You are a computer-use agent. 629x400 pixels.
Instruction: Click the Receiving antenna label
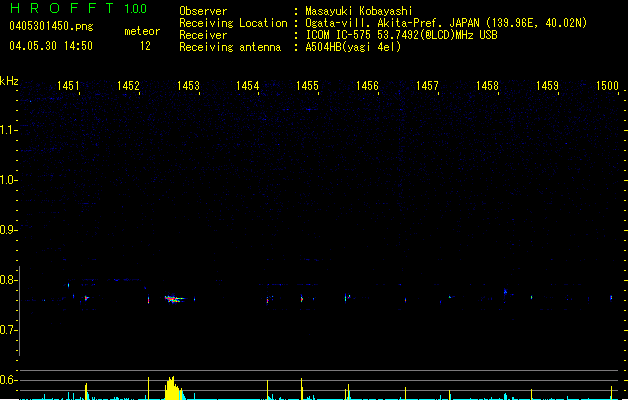pyautogui.click(x=230, y=47)
